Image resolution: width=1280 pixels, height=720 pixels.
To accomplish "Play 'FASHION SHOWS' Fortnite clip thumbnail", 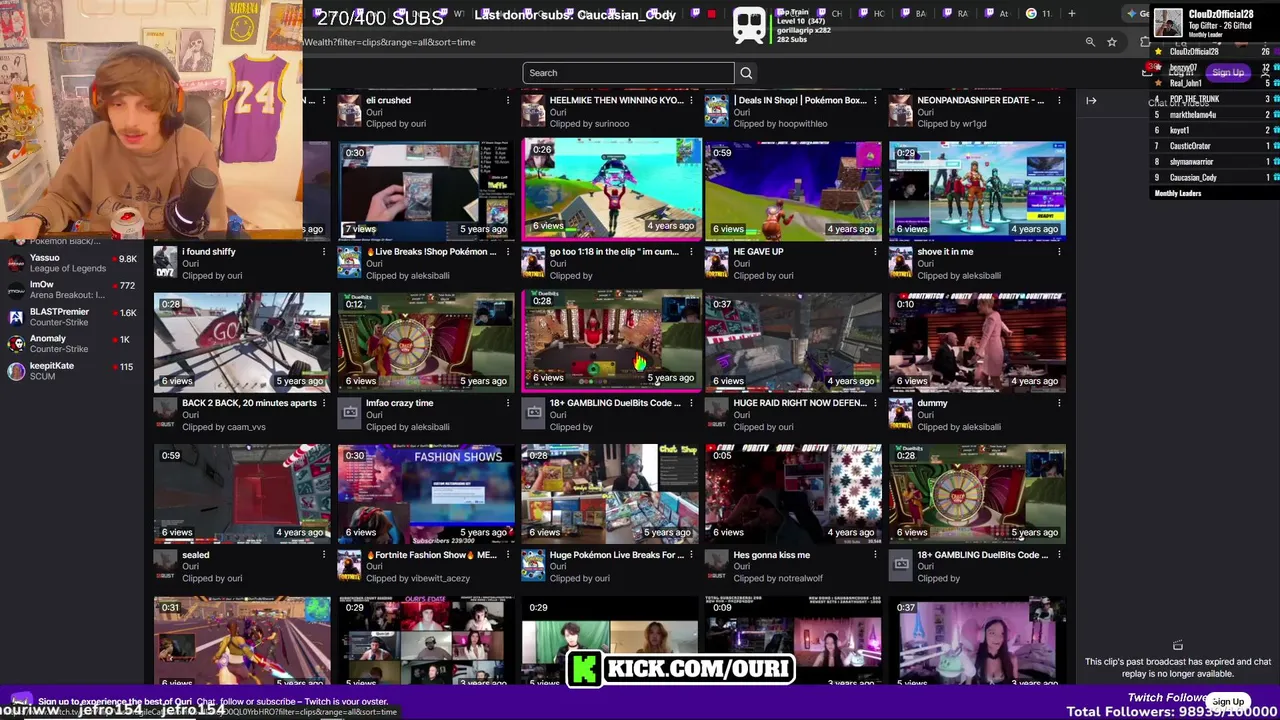I will pyautogui.click(x=426, y=493).
